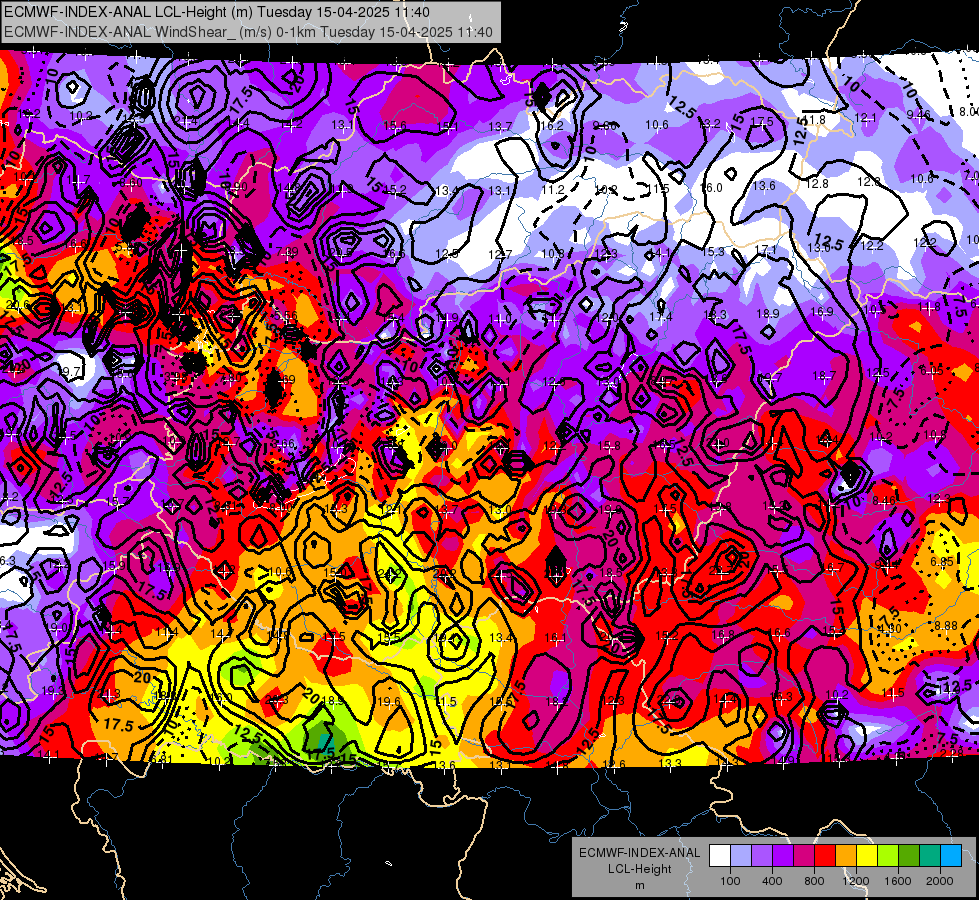
Task: Click the grid value 5.81 on the map
Action: [x=162, y=759]
